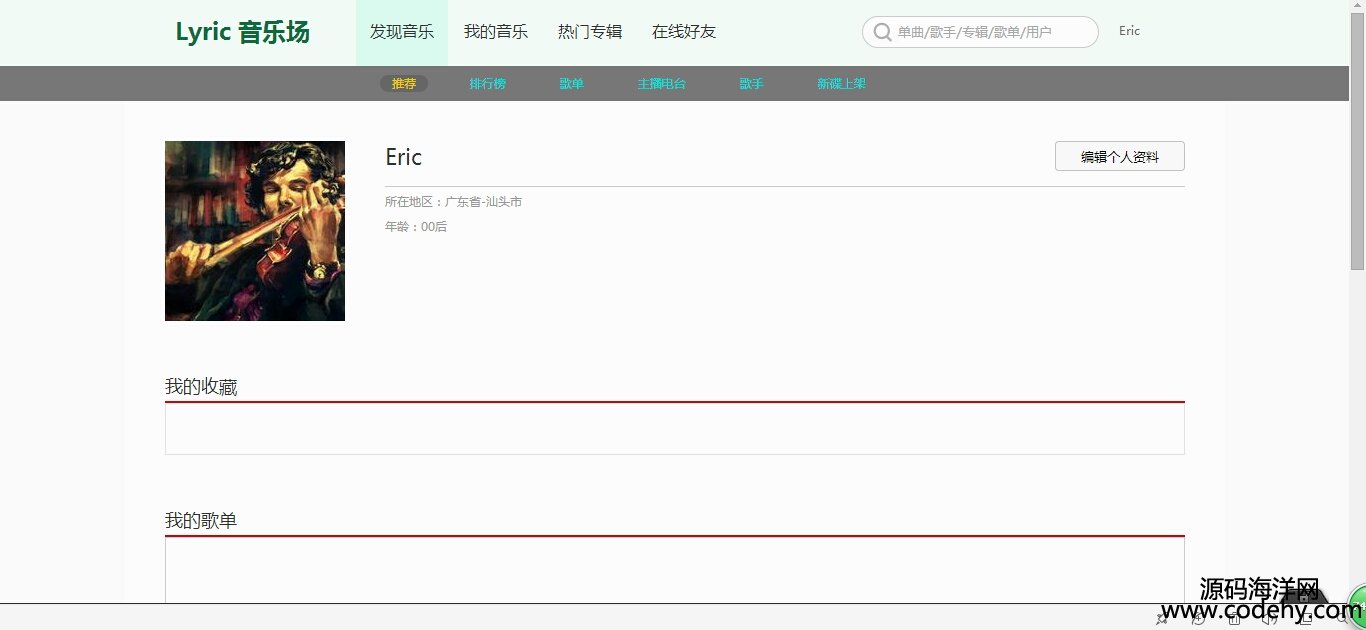1366x630 pixels.
Task: Open the 新碟上架 submenu item
Action: pyautogui.click(x=841, y=84)
